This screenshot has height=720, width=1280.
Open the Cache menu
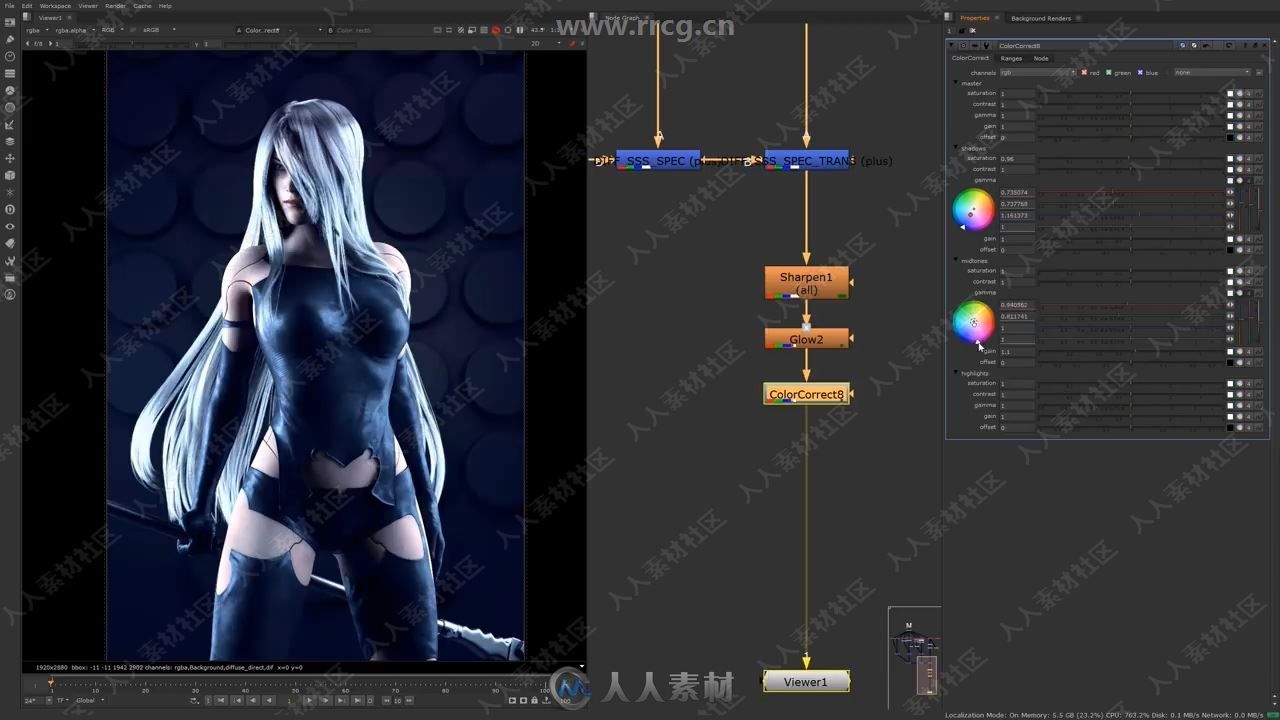coord(143,6)
